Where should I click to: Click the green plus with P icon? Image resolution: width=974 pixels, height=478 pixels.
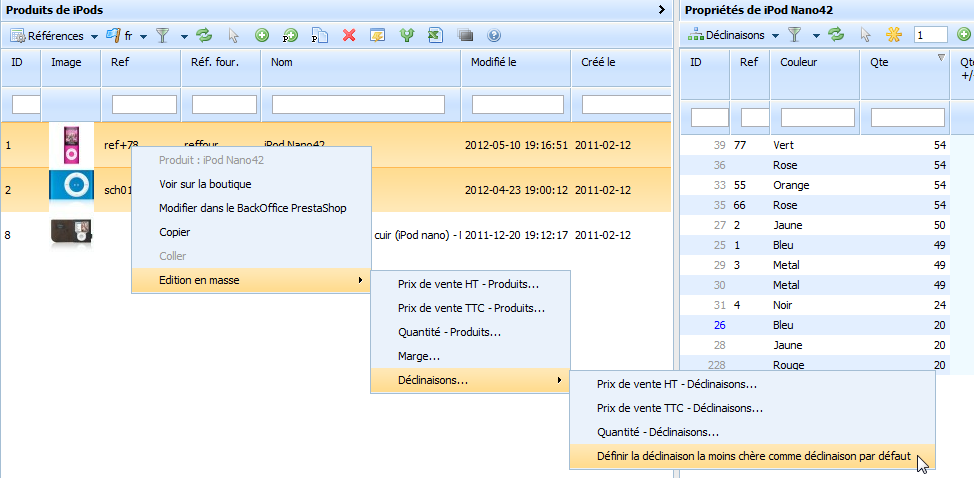(x=290, y=36)
